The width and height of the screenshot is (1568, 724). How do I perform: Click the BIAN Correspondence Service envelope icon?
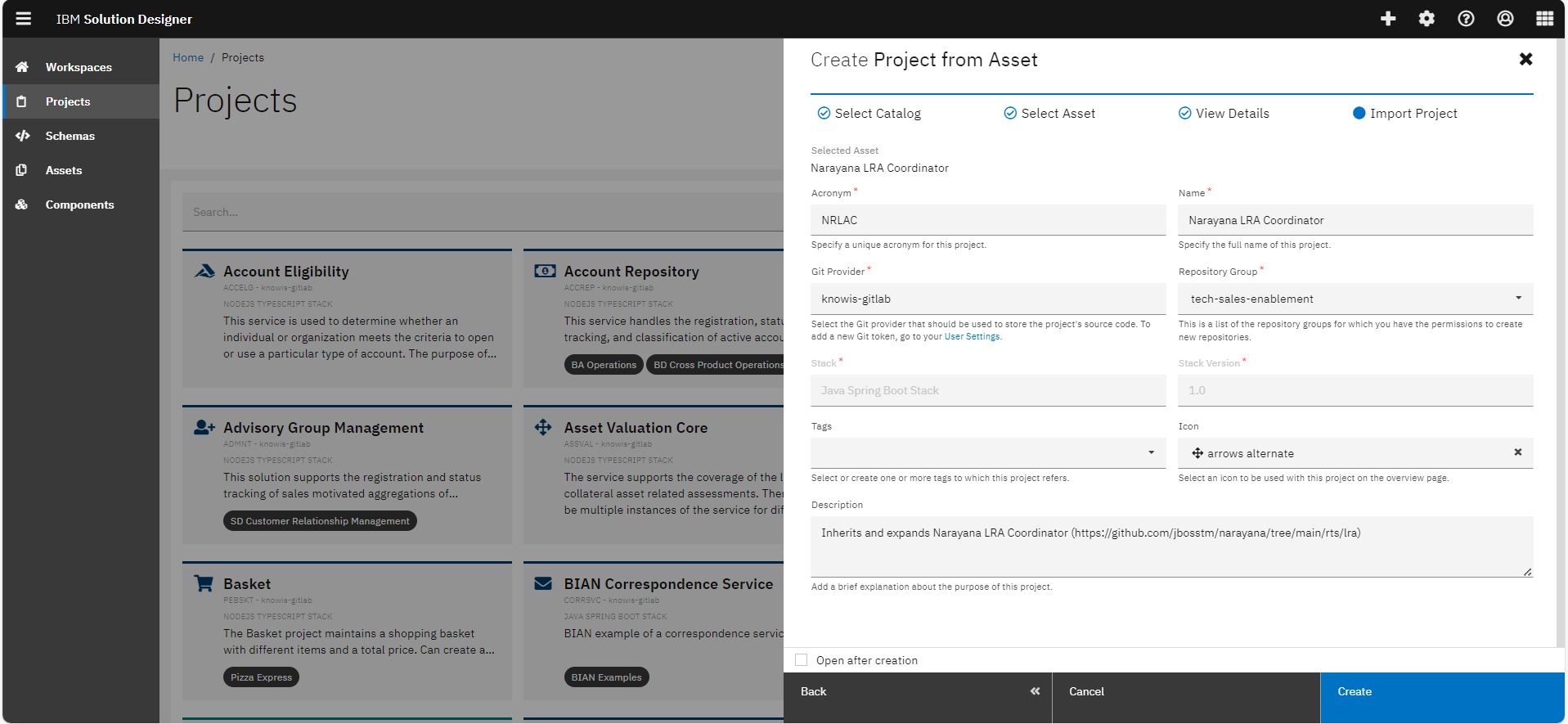(543, 583)
